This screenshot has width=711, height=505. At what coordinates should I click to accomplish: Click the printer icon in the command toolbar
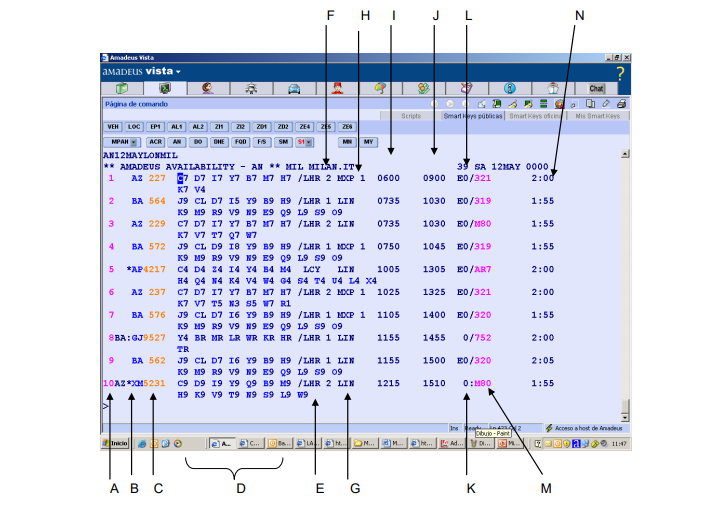[621, 104]
